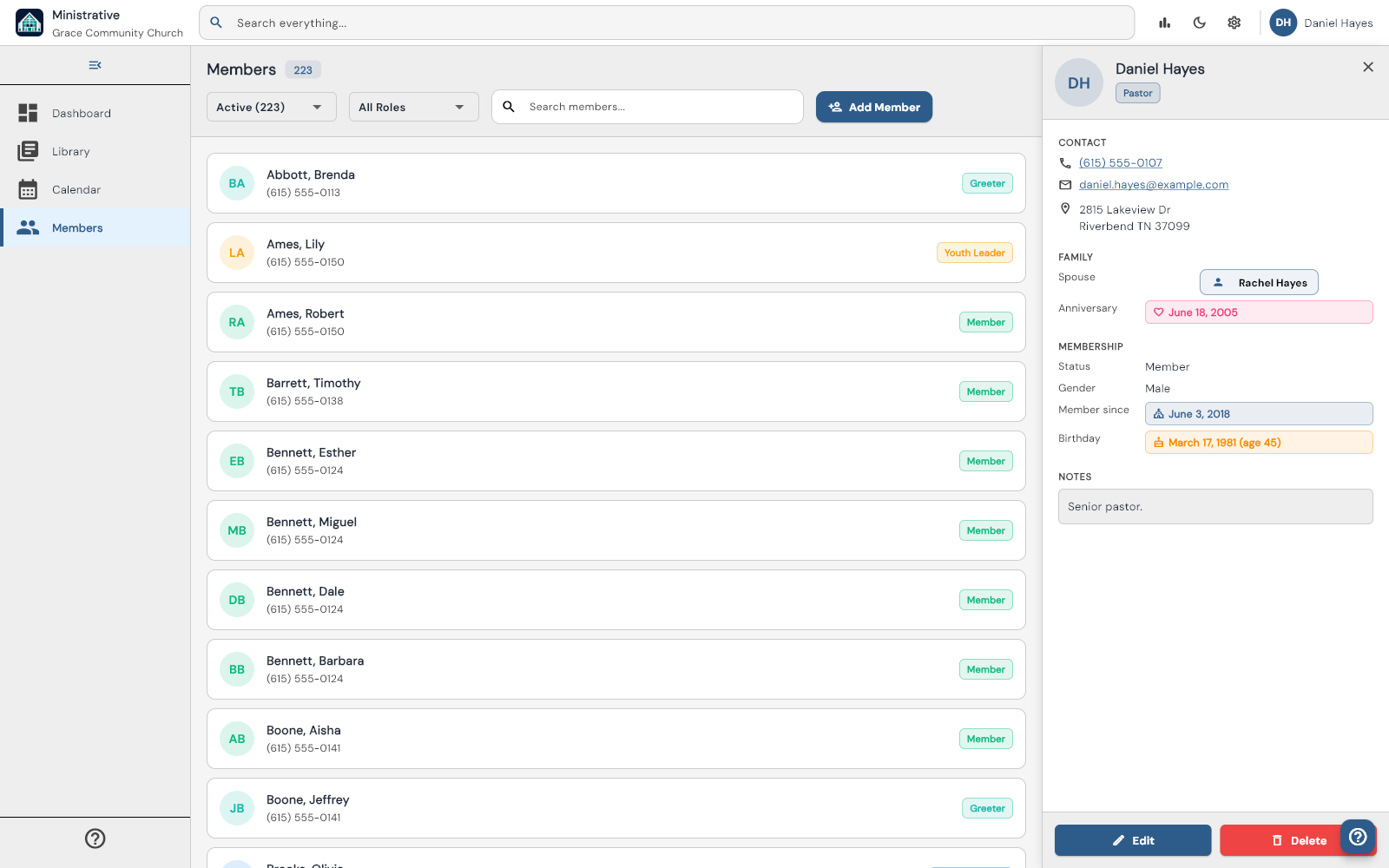1389x868 pixels.
Task: Click Timothy Barrett's TB avatar
Action: (x=237, y=391)
